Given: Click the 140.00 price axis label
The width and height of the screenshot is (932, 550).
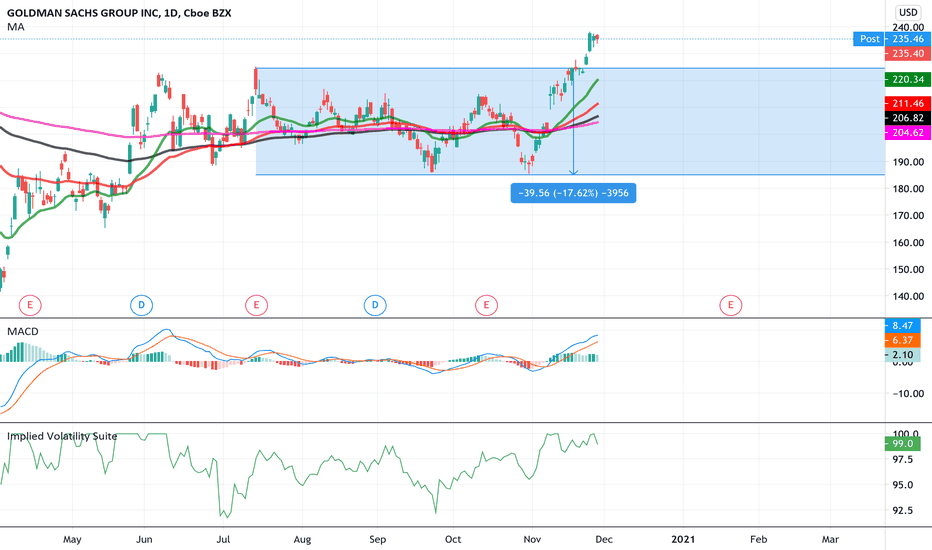Looking at the screenshot, I should [908, 296].
